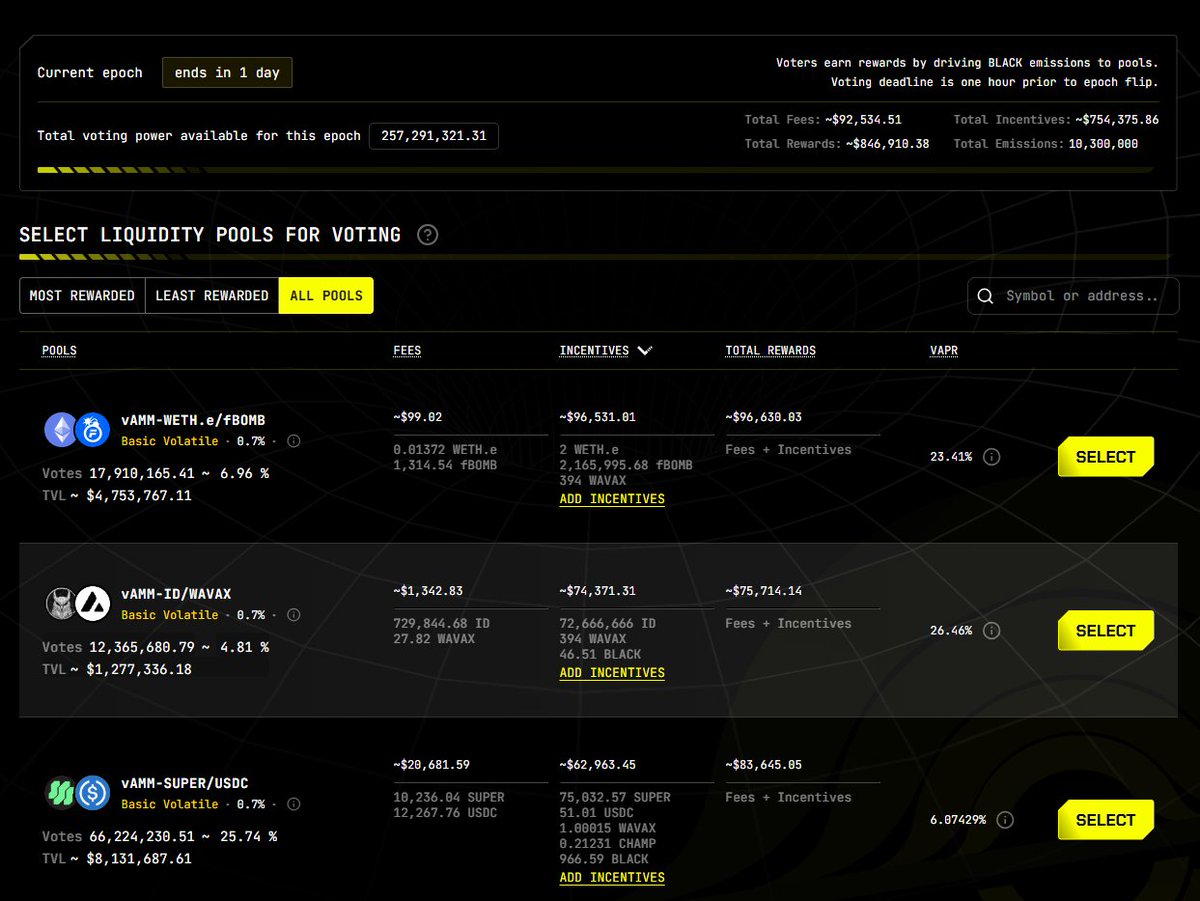The image size is (1200, 901).
Task: Click fees amount ~$20,681.59
Action: 431,765
